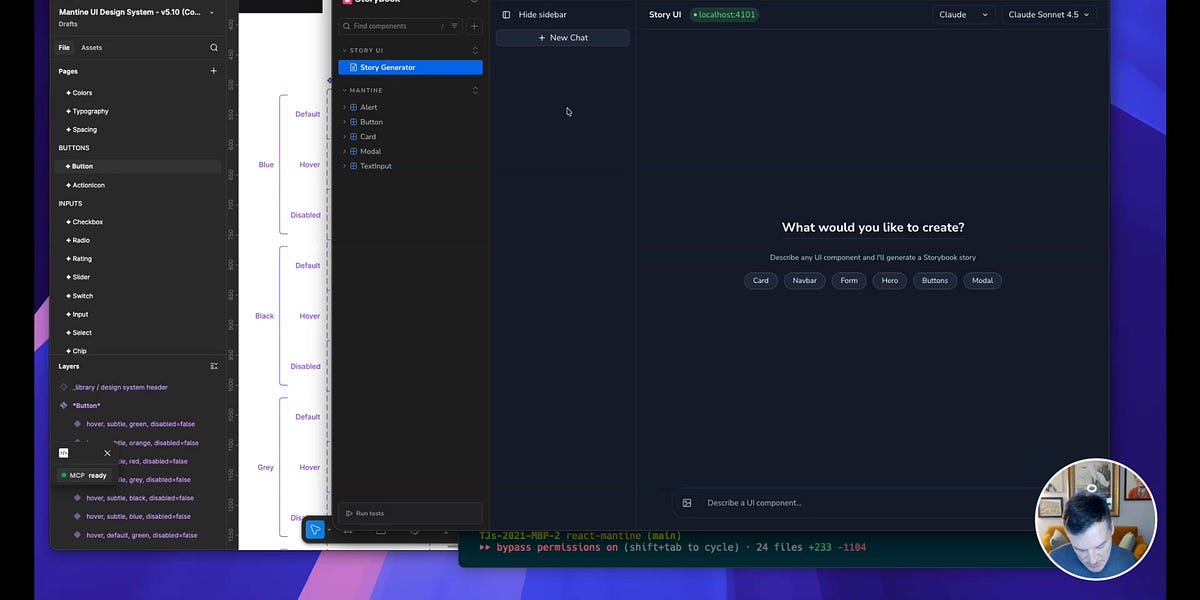Screen dimensions: 1200x600
Task: Expand the Button component in Storybook
Action: pos(344,122)
